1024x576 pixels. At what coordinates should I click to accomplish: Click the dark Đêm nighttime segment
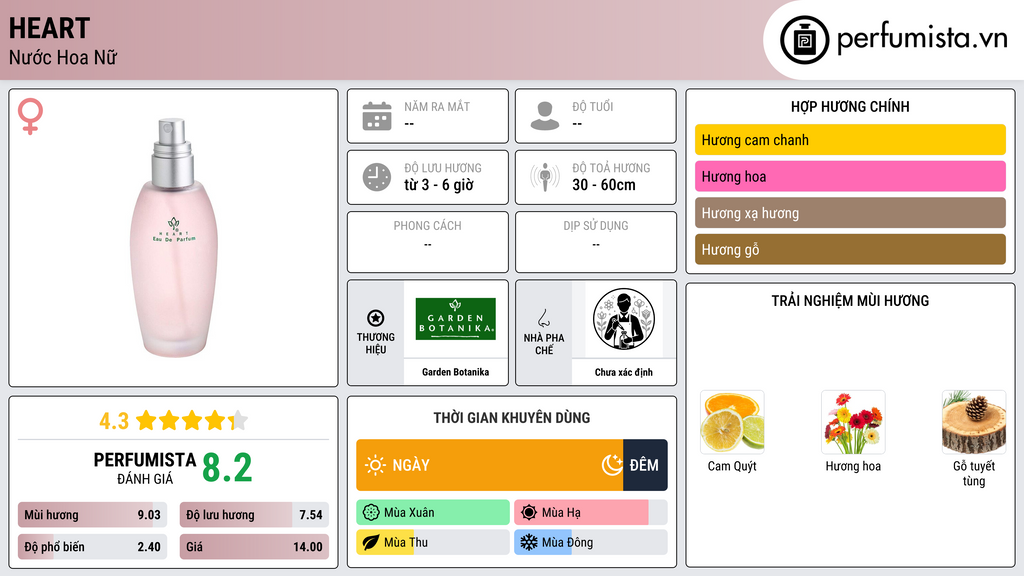[x=645, y=465]
